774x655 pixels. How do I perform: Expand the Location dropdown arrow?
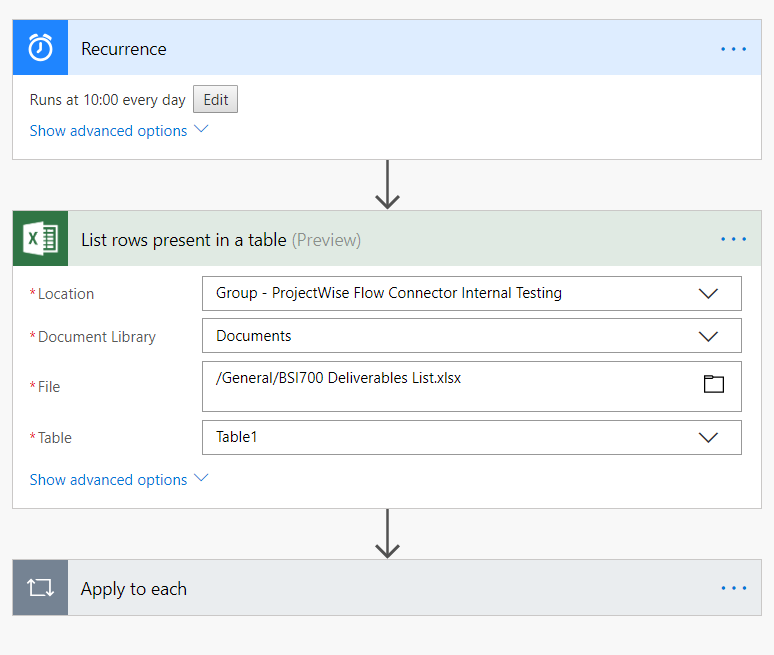coord(708,294)
